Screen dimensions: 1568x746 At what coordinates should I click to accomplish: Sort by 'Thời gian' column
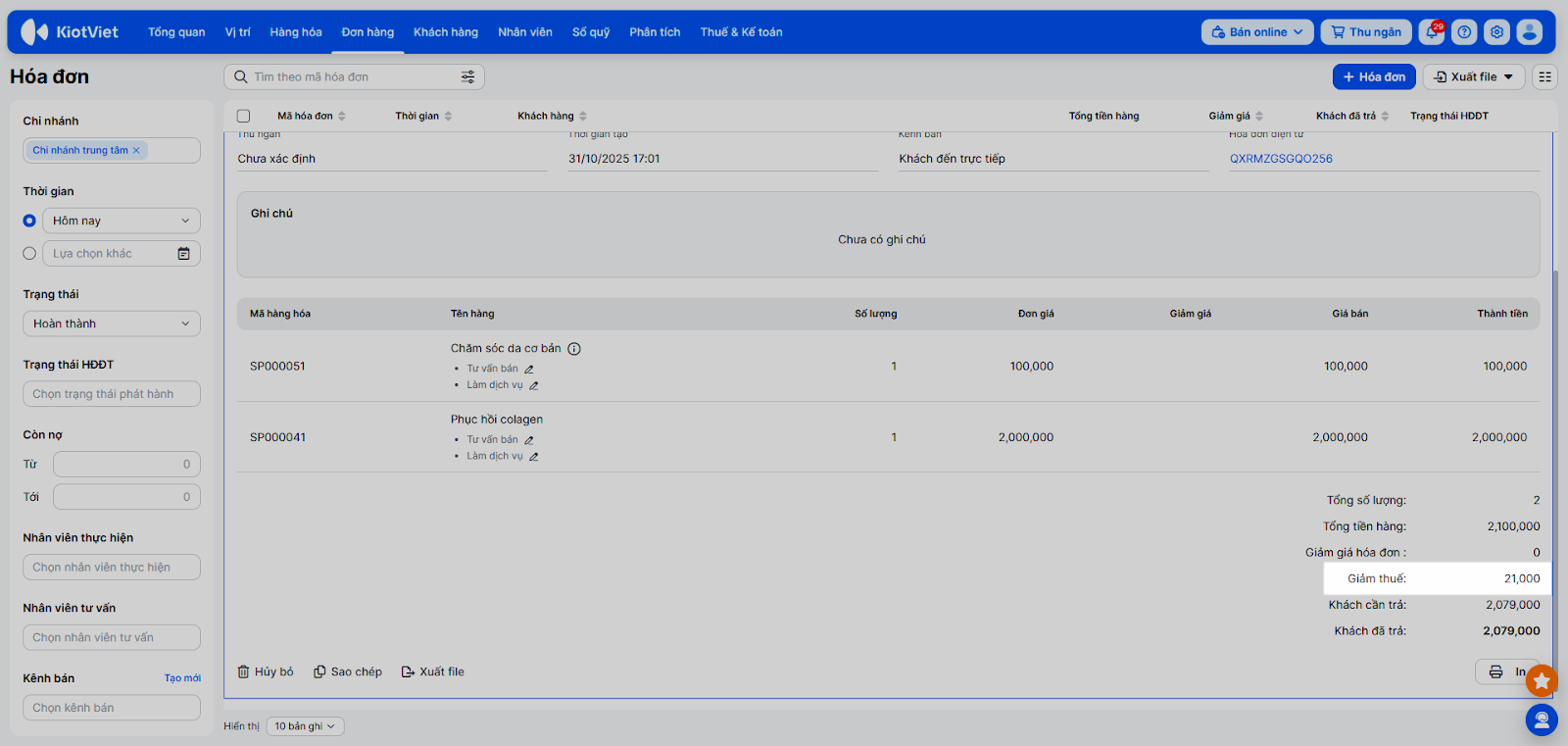click(424, 116)
